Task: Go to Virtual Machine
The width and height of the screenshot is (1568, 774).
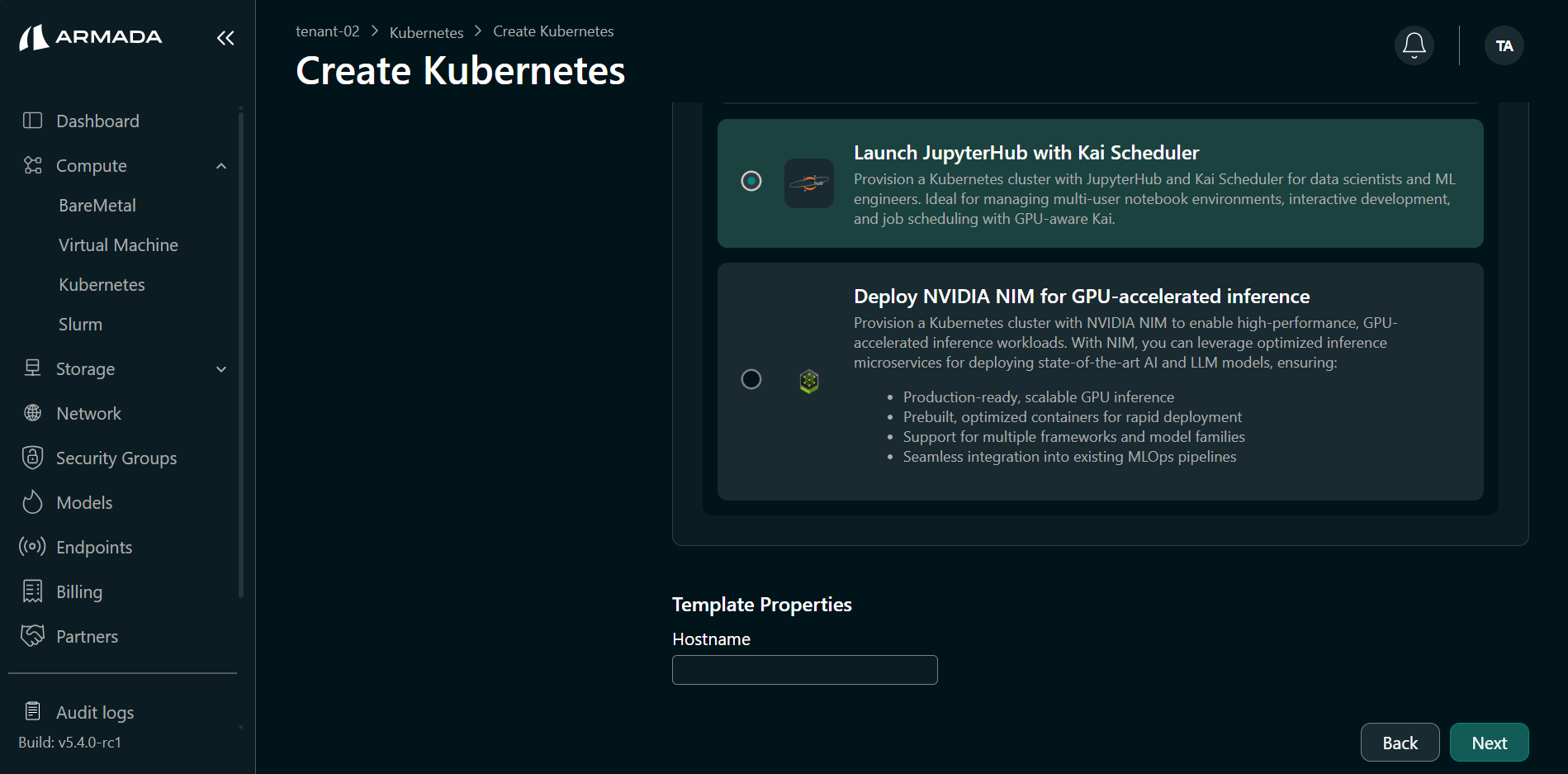Action: click(x=118, y=245)
